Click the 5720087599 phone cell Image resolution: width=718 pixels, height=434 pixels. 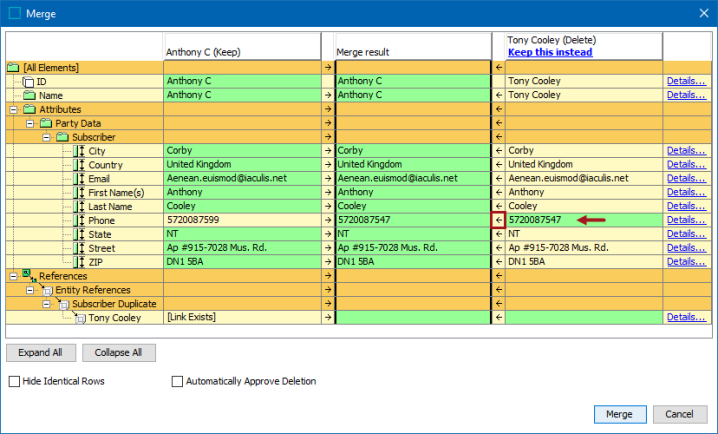[x=242, y=220]
